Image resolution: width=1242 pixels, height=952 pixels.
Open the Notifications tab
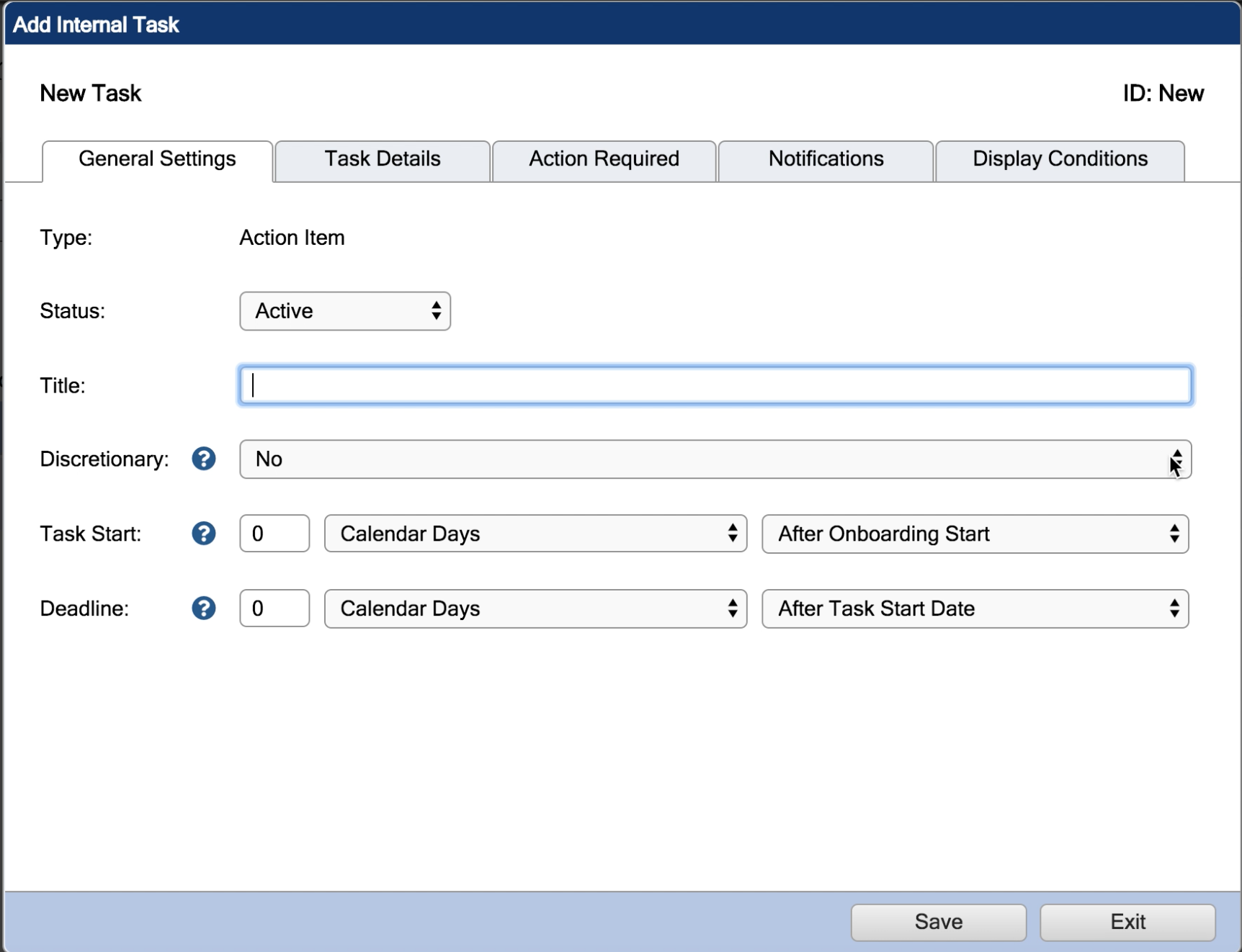coord(826,159)
